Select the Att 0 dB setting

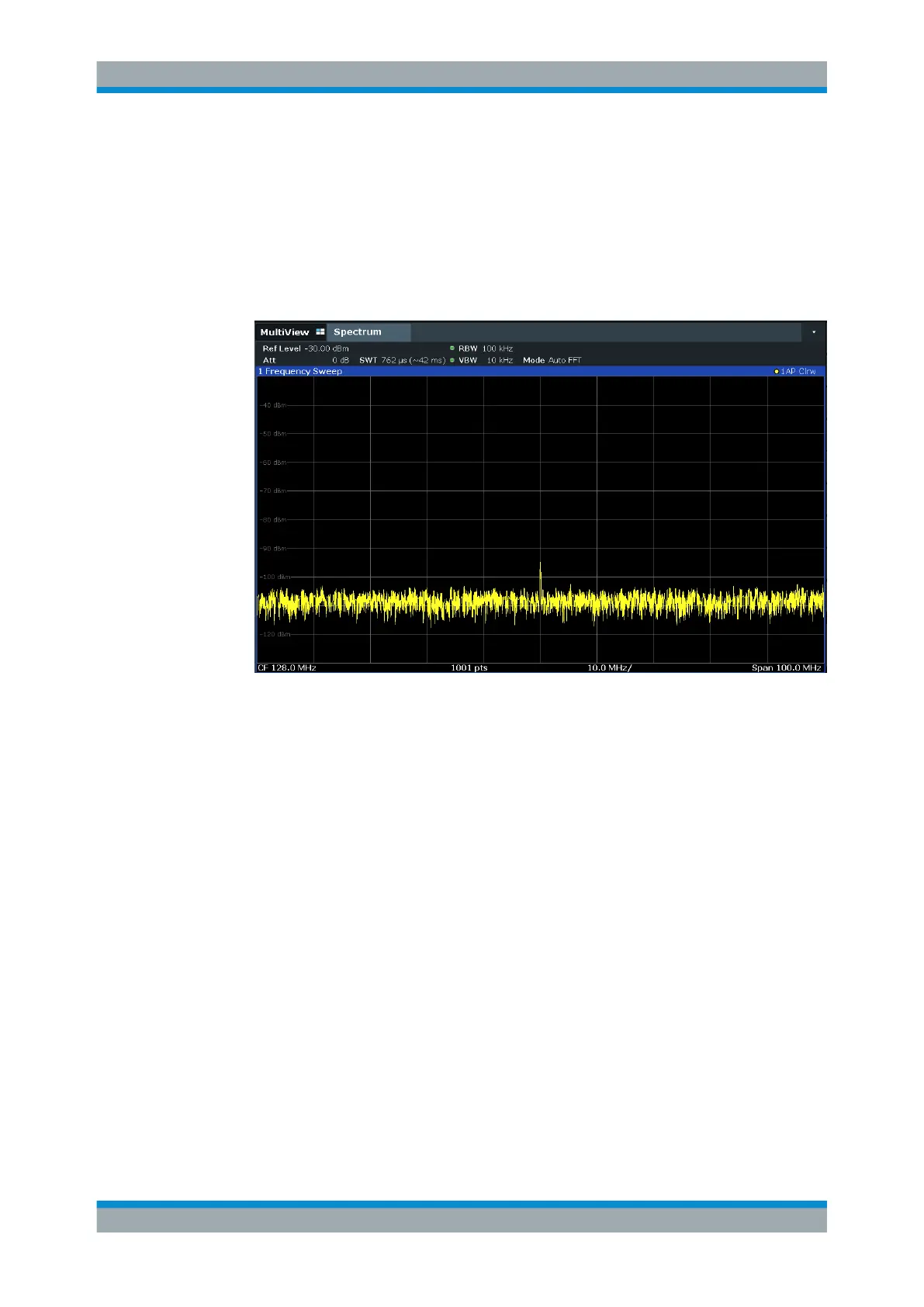[306, 360]
